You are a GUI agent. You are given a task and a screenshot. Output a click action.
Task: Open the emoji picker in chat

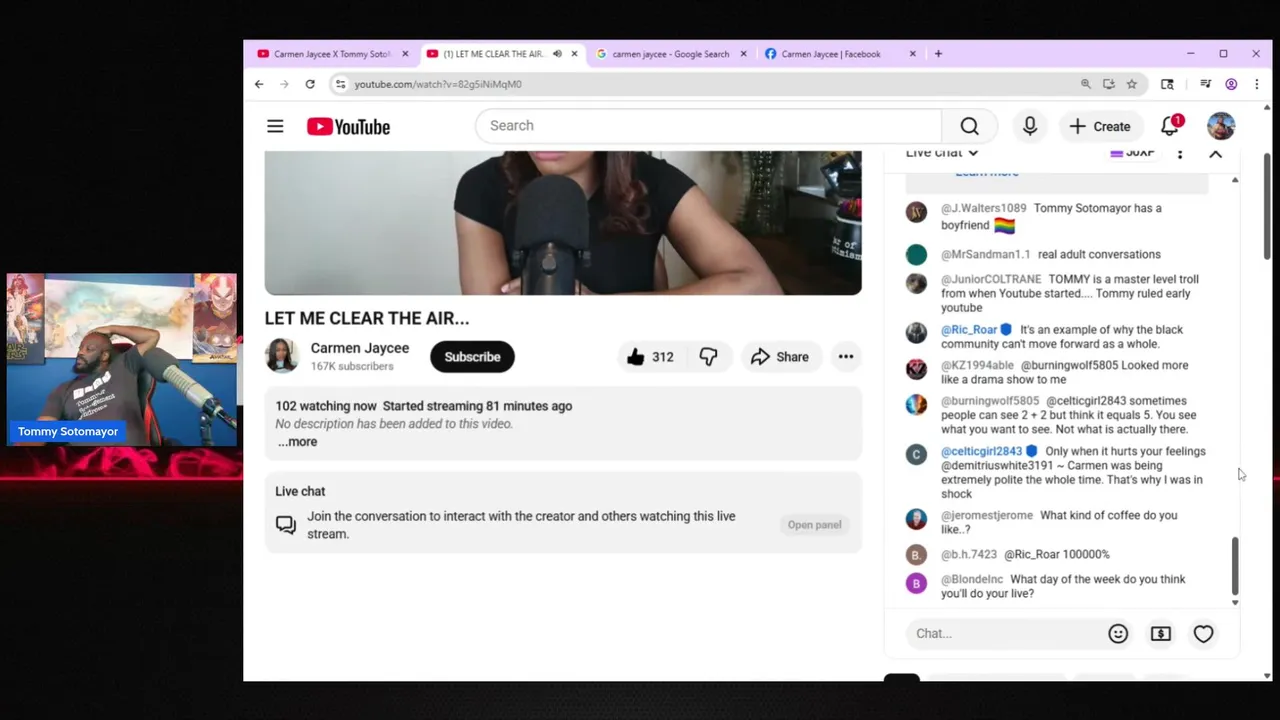tap(1118, 633)
